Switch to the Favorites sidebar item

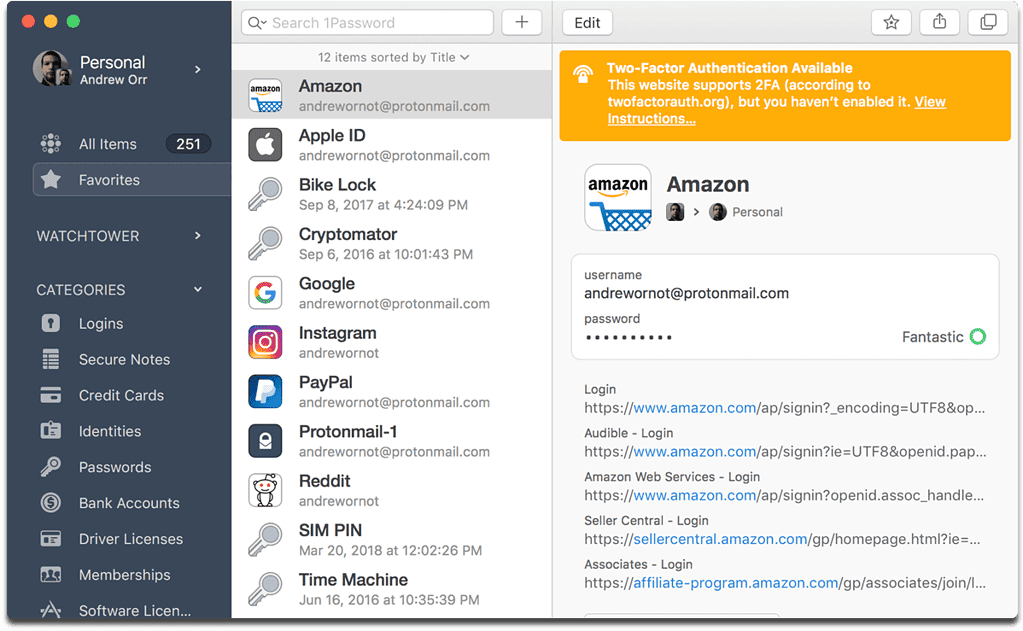click(x=111, y=179)
